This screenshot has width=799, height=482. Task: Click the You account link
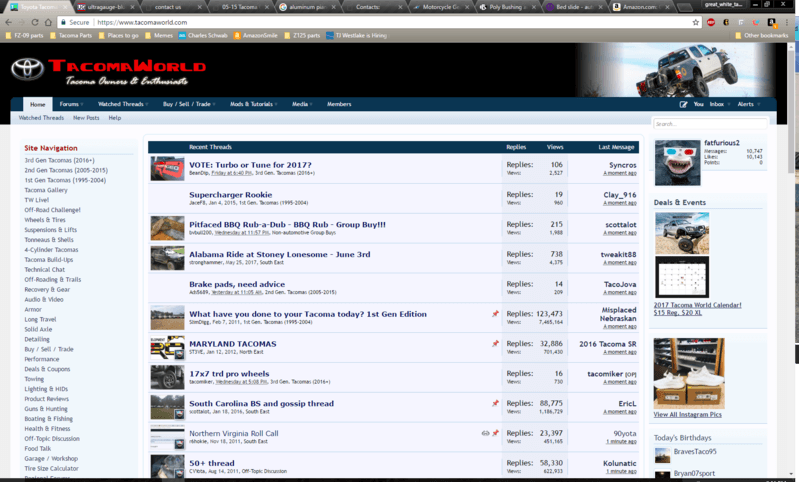[x=698, y=104]
